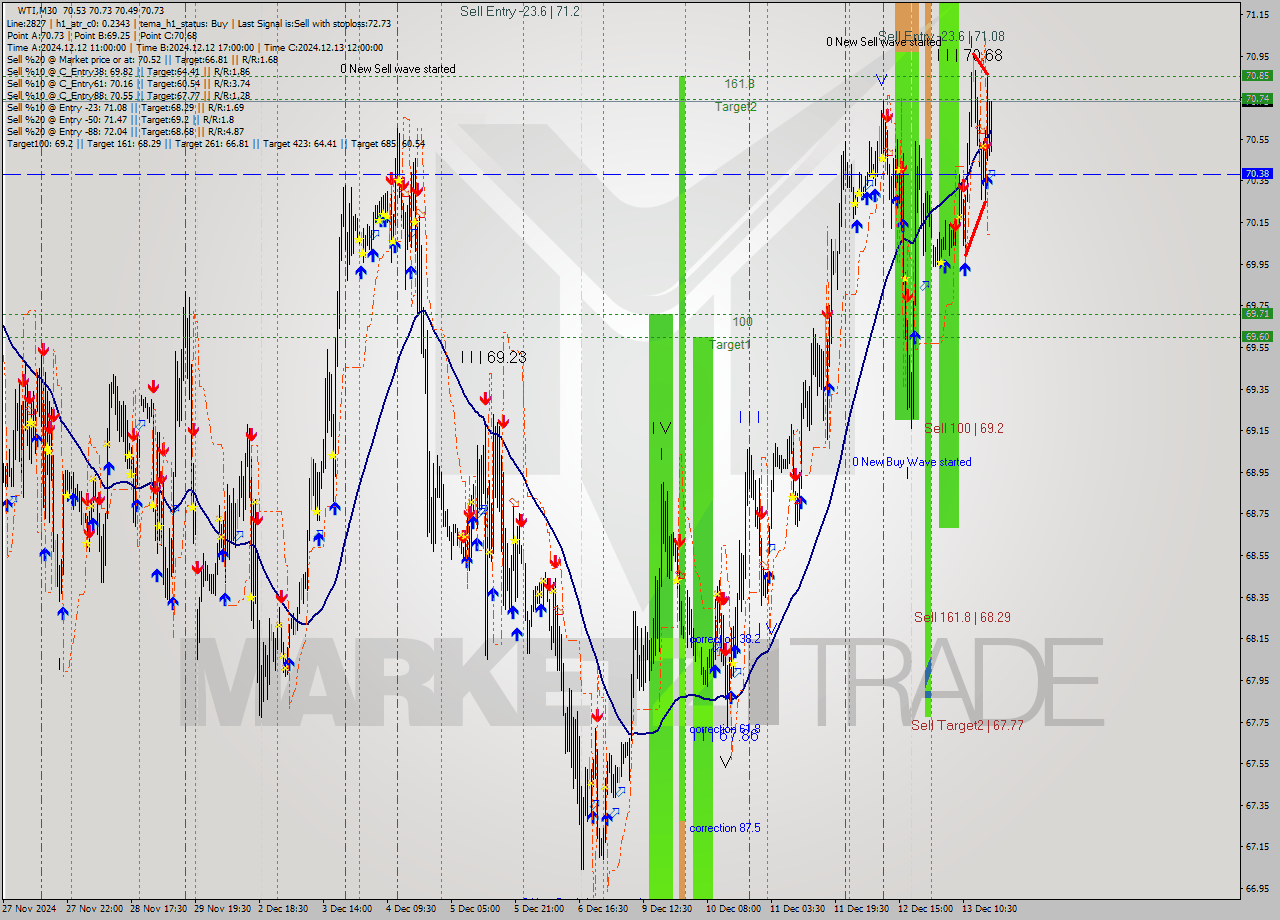Select the correction 87.5 label
The height and width of the screenshot is (920, 1280).
point(725,828)
